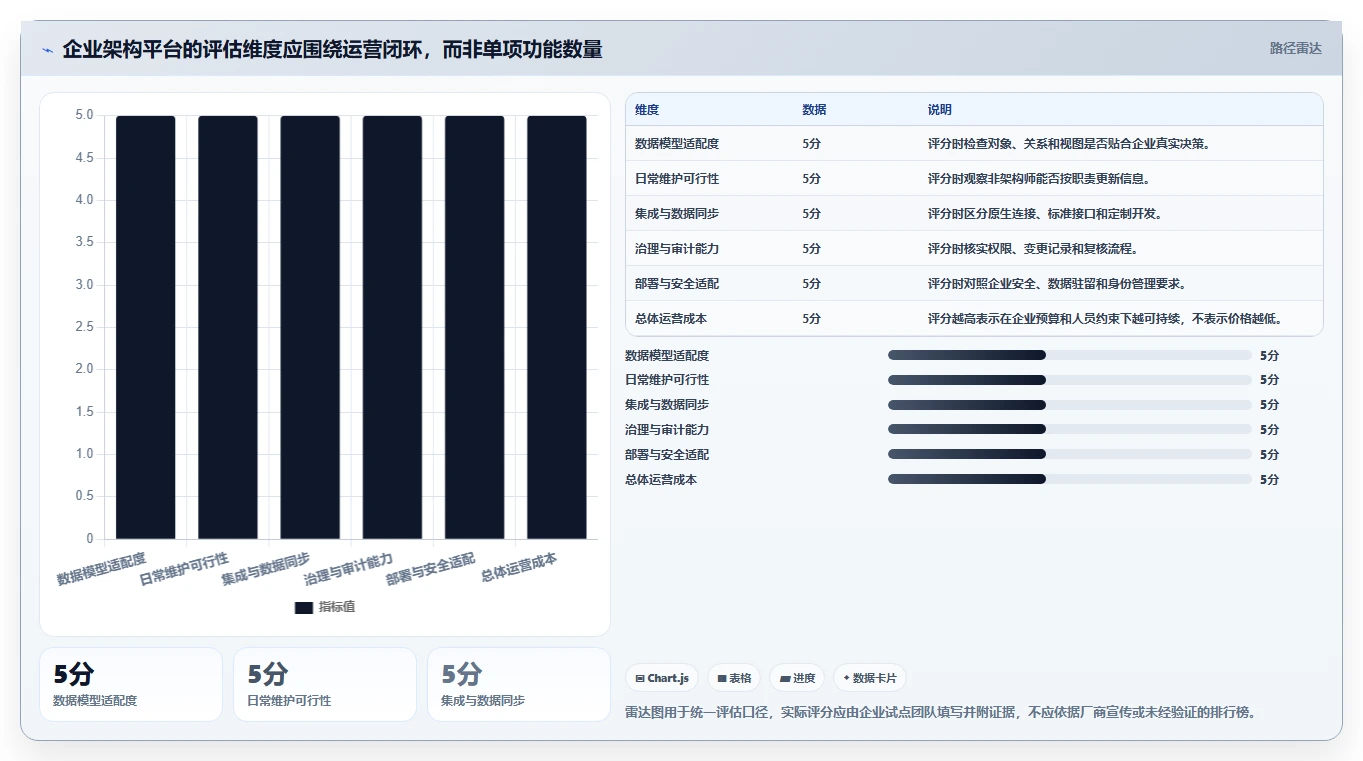Click the 总体运营成本 chart x-axis label
The image size is (1363, 761).
click(519, 568)
